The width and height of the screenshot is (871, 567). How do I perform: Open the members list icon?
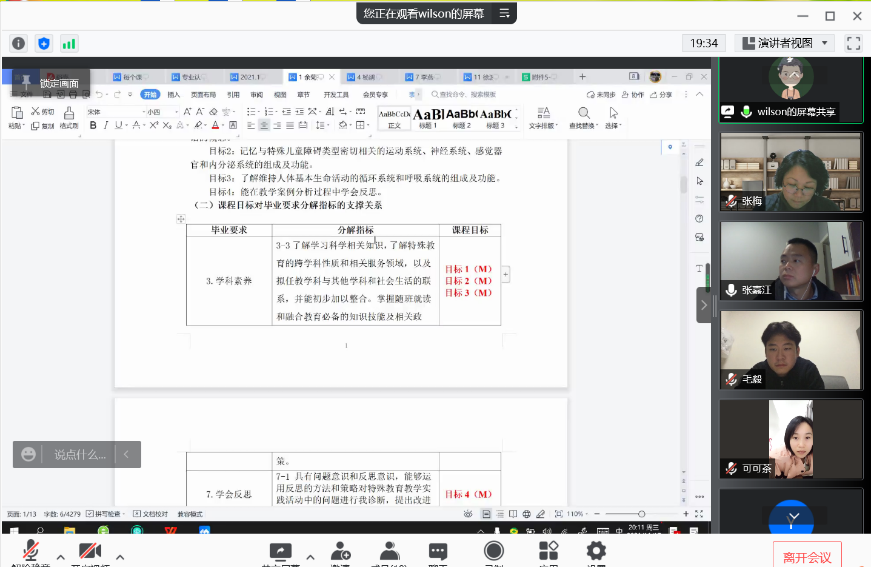pos(386,551)
